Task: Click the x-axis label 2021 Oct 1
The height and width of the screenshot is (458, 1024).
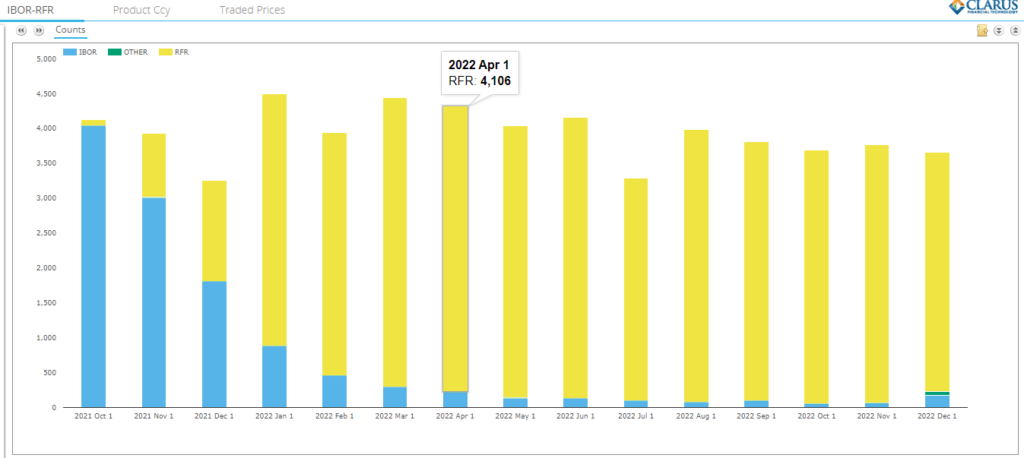Action: point(93,416)
